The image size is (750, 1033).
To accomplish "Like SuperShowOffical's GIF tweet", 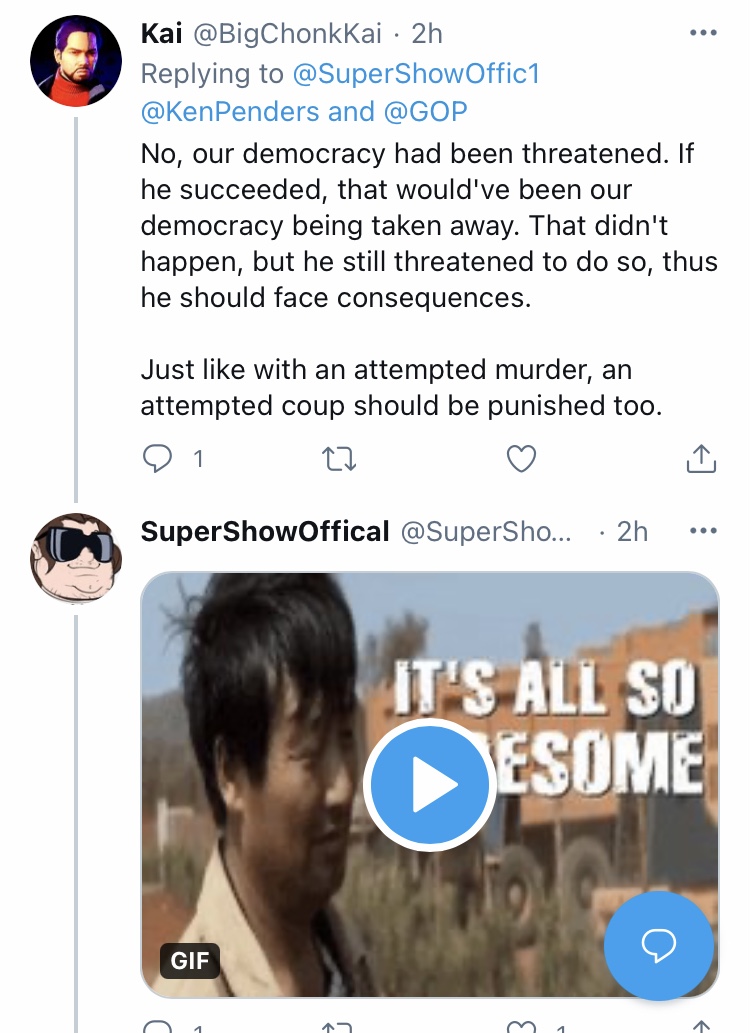I will tap(521, 1026).
